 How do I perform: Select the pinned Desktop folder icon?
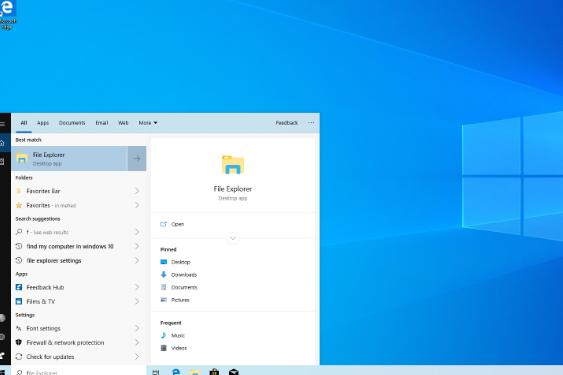click(164, 262)
